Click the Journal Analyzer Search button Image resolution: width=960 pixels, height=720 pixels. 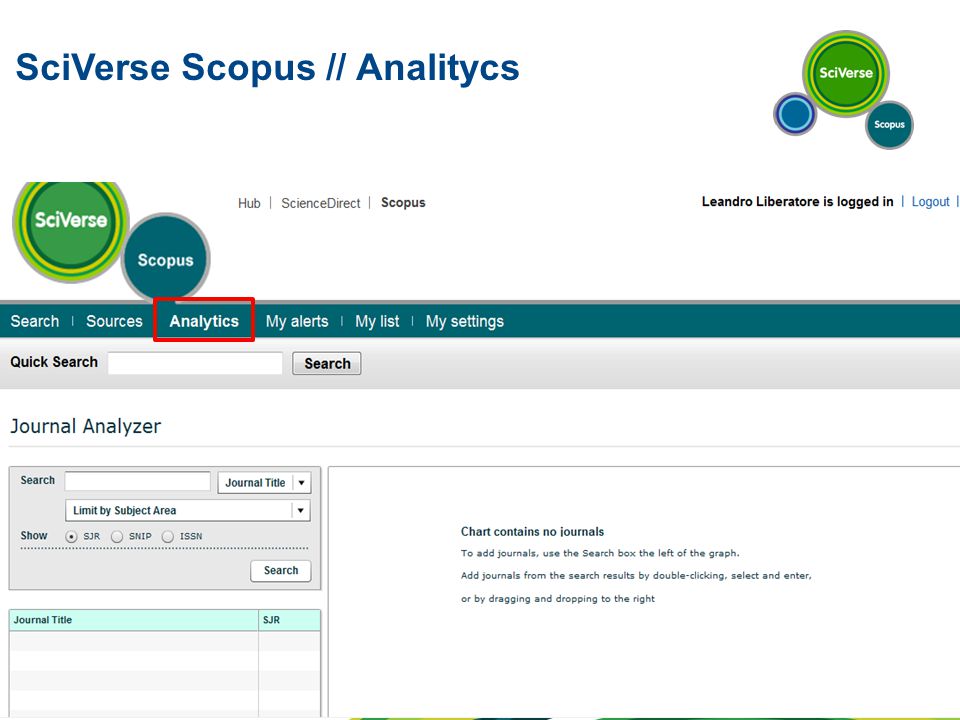pyautogui.click(x=281, y=571)
